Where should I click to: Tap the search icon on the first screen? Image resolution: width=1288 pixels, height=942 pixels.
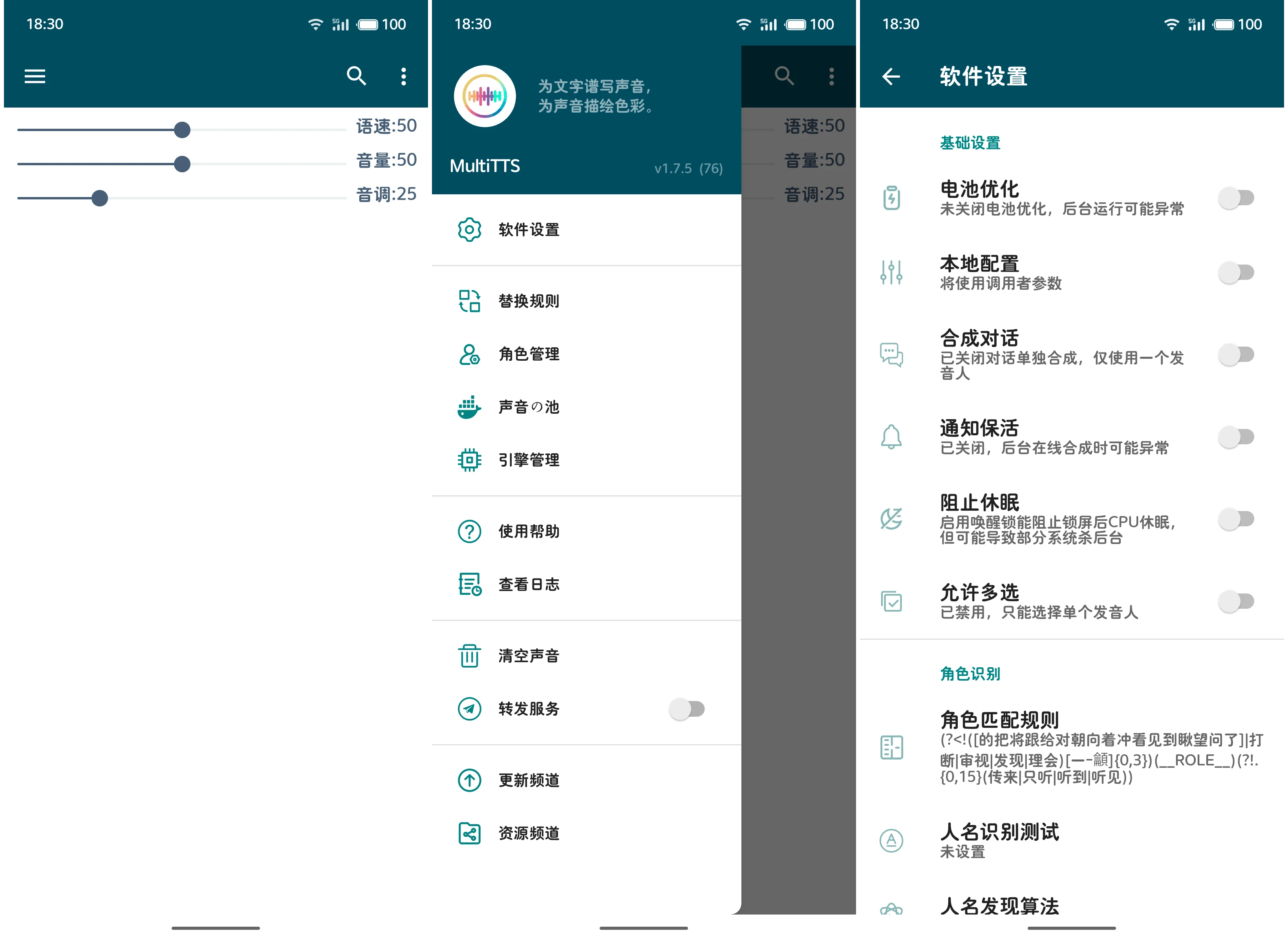pyautogui.click(x=357, y=76)
